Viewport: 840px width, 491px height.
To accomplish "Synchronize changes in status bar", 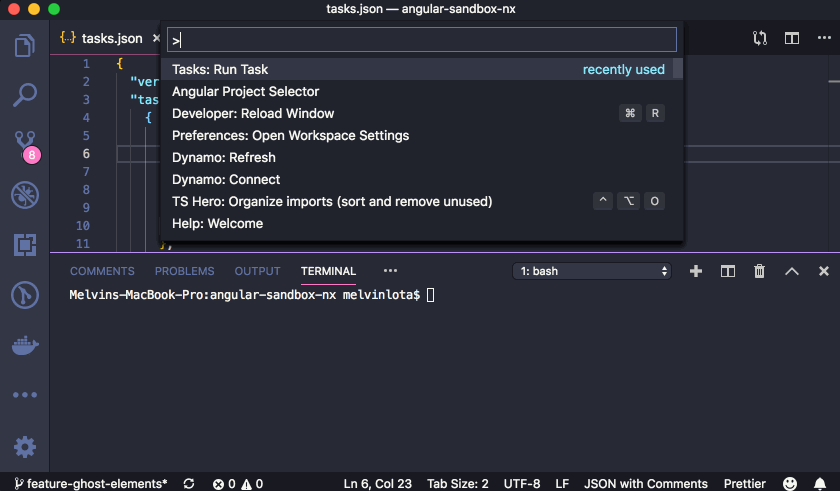I will point(189,484).
